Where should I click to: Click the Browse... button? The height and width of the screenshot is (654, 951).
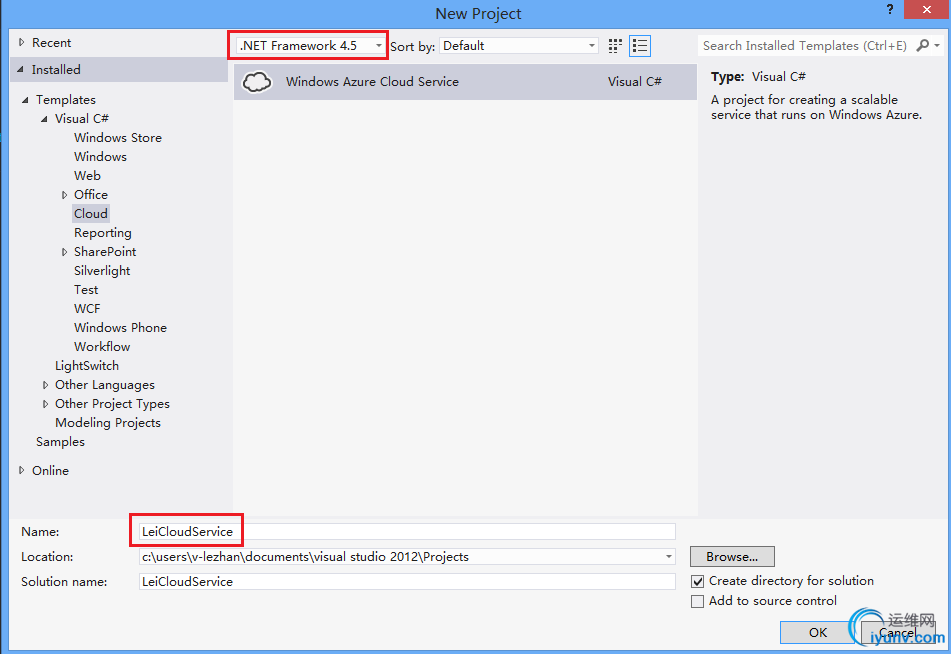[x=732, y=556]
